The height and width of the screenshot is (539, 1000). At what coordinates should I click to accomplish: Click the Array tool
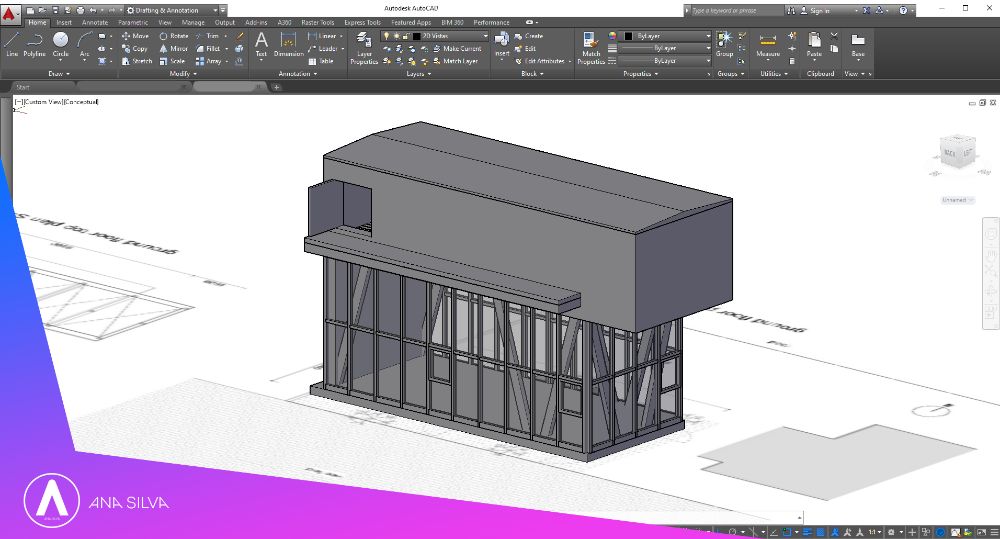tap(209, 61)
